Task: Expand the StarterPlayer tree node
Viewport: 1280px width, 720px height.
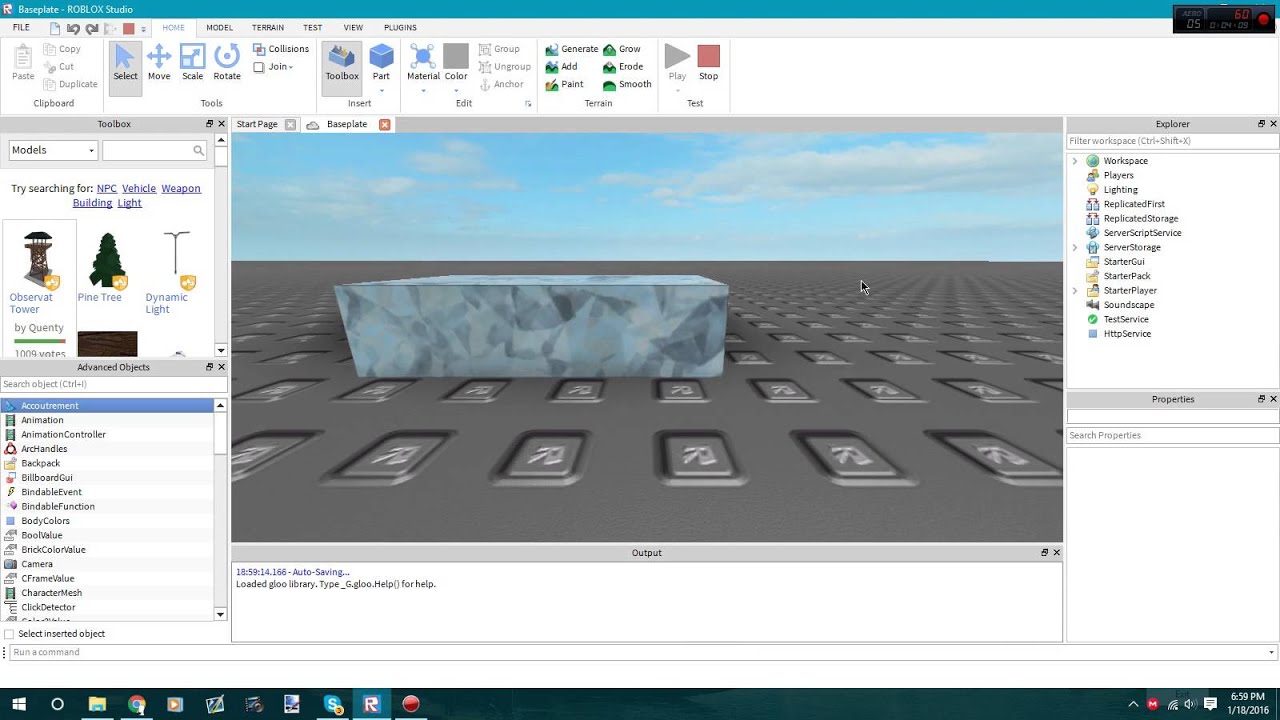Action: [x=1075, y=291]
